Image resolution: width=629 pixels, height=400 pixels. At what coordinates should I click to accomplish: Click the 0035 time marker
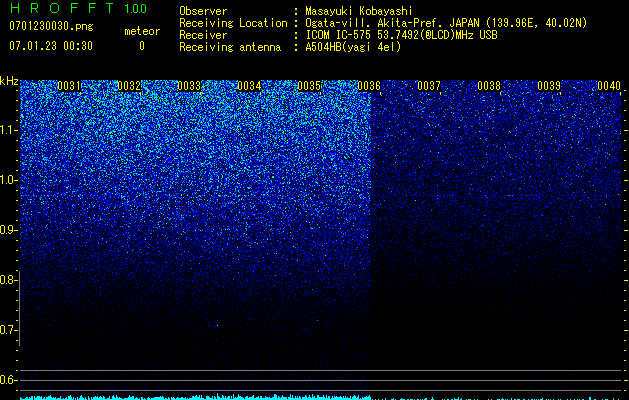point(309,86)
